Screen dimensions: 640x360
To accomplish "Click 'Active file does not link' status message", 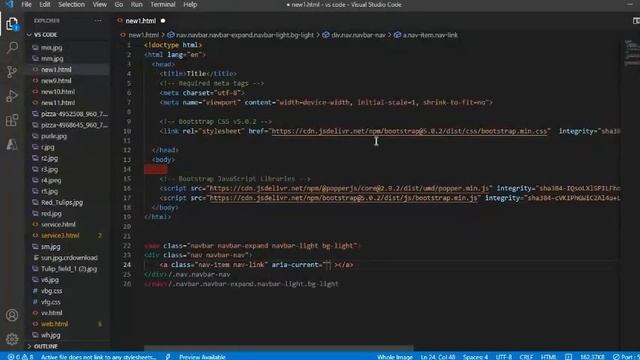I will tap(98, 357).
